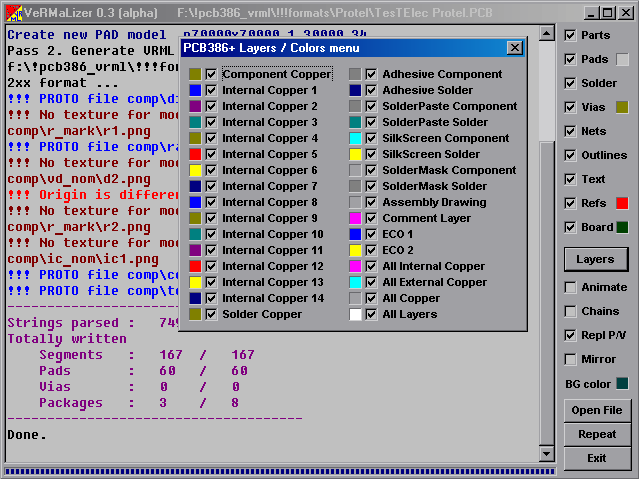Toggle the Internal Copper 3 checkbox
The width and height of the screenshot is (639, 479).
click(x=211, y=122)
